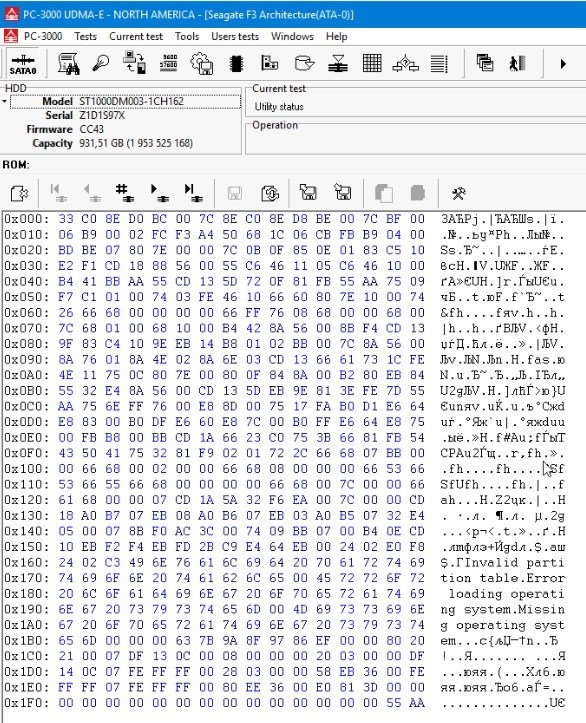Click the ROM chip toolbar icon
Screen dimensions: 586x723
[x=236, y=63]
